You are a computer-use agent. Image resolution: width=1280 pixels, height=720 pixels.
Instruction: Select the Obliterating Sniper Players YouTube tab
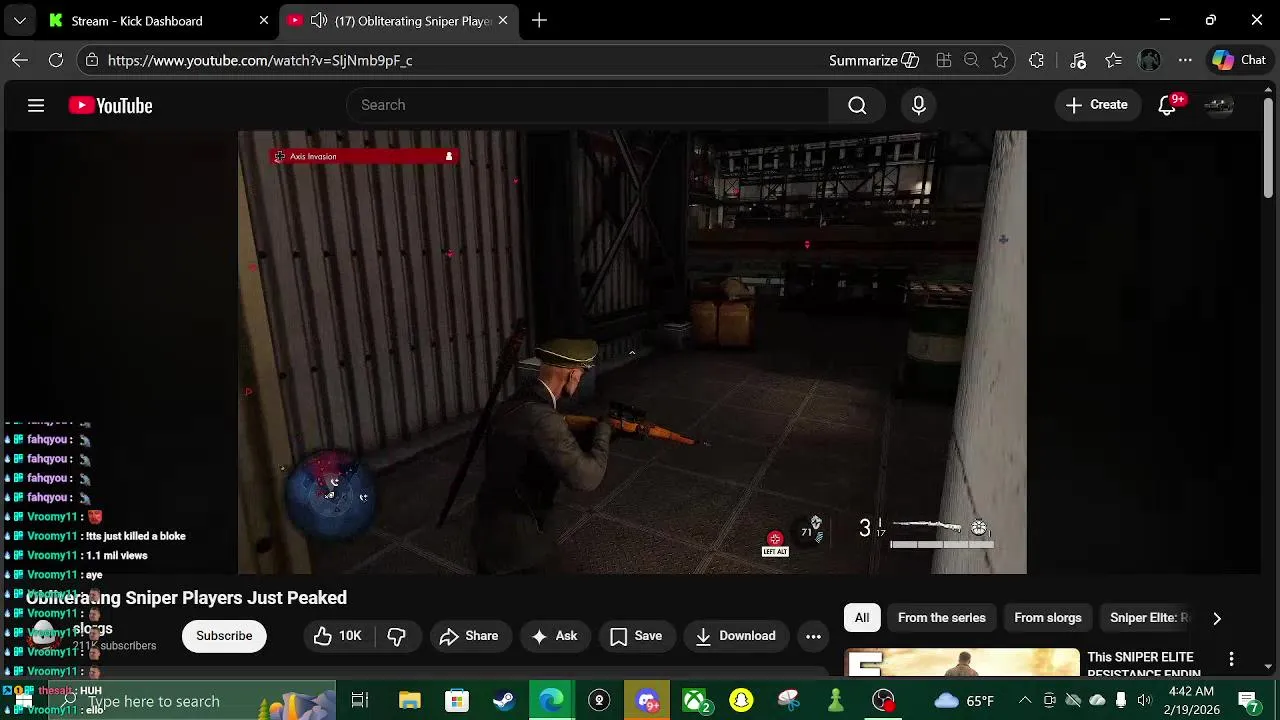click(x=400, y=20)
